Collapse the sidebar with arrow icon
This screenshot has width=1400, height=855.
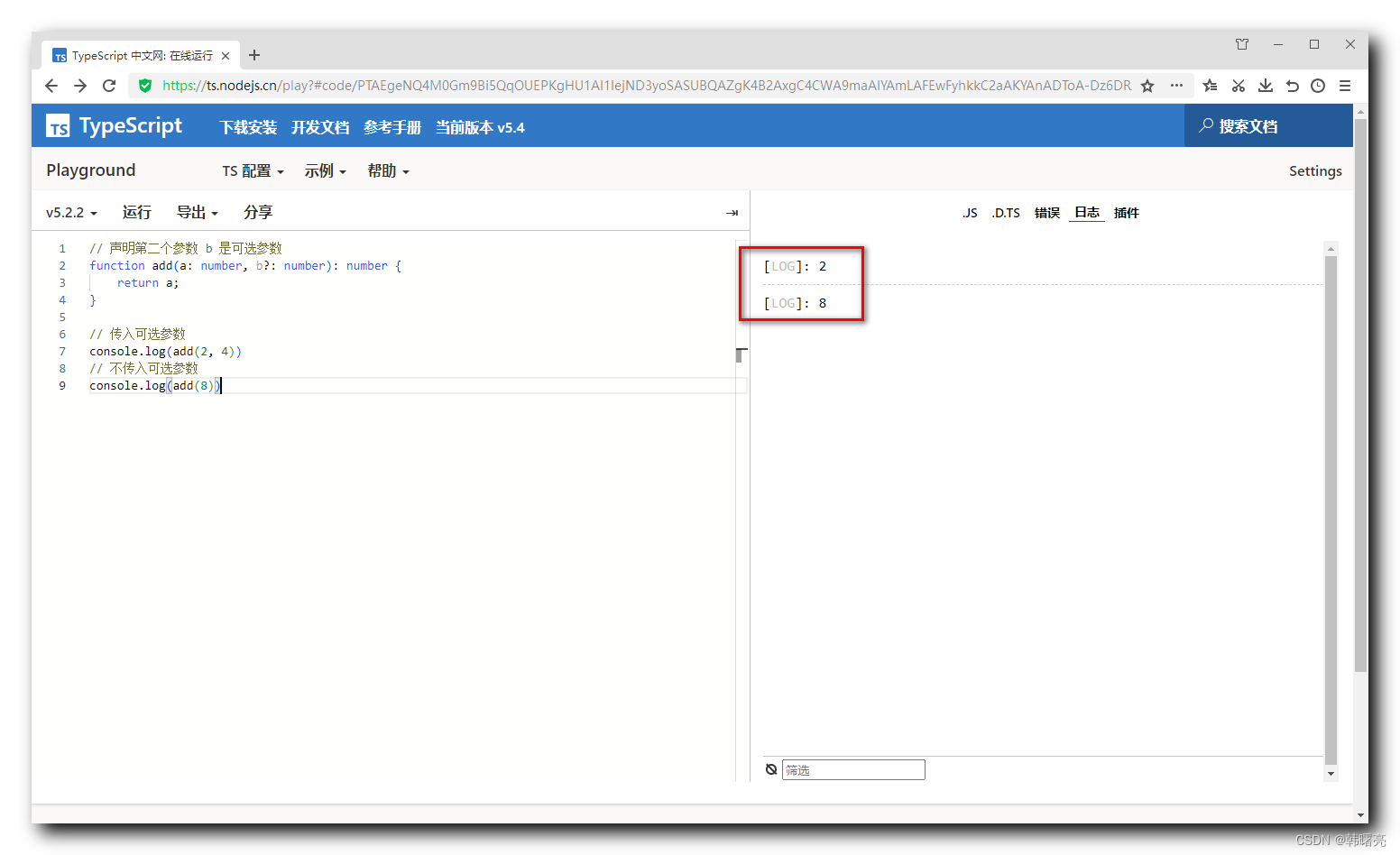(x=732, y=213)
